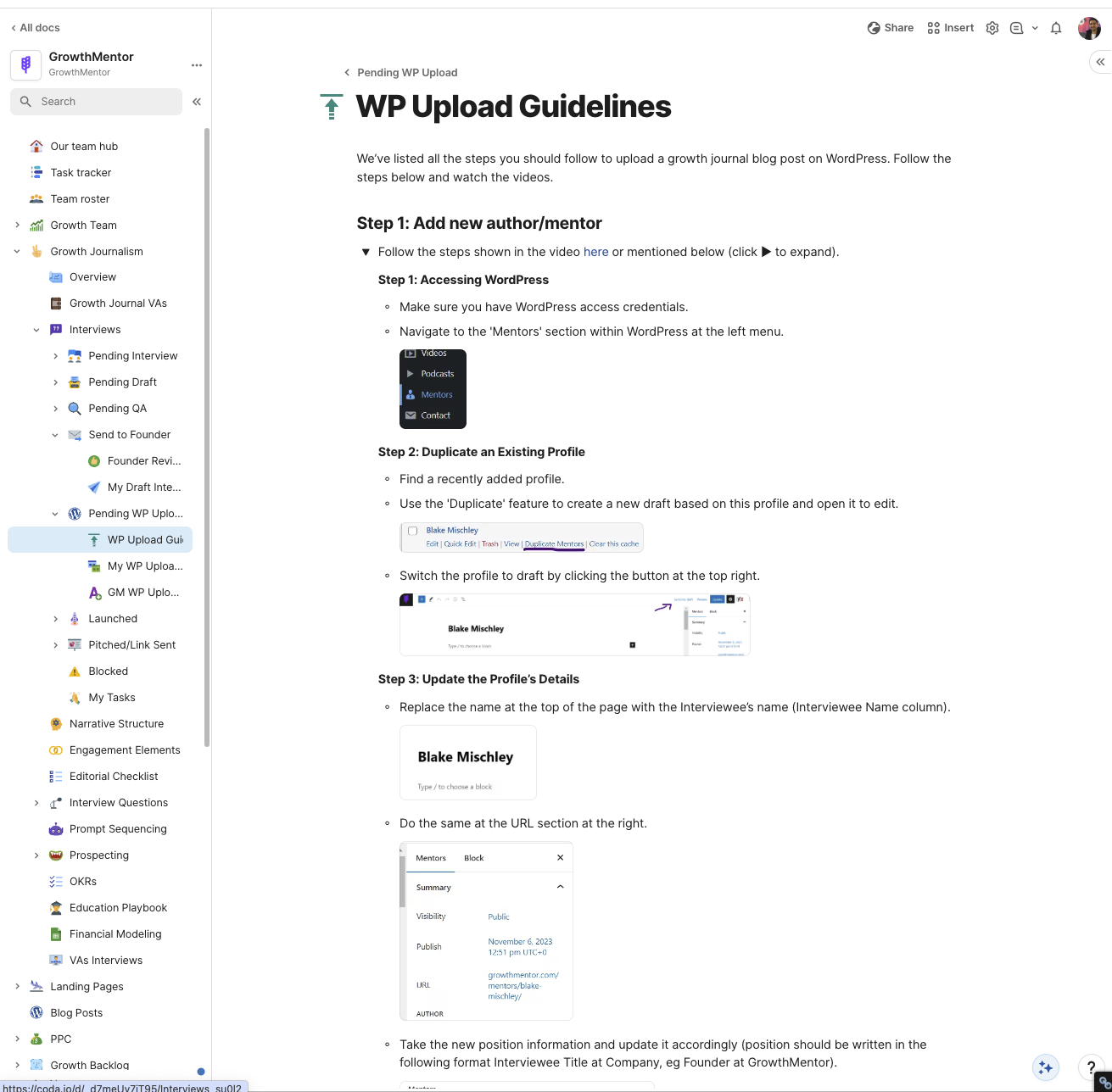Image resolution: width=1112 pixels, height=1092 pixels.
Task: Expand the Pending Draft item
Action: click(x=55, y=382)
